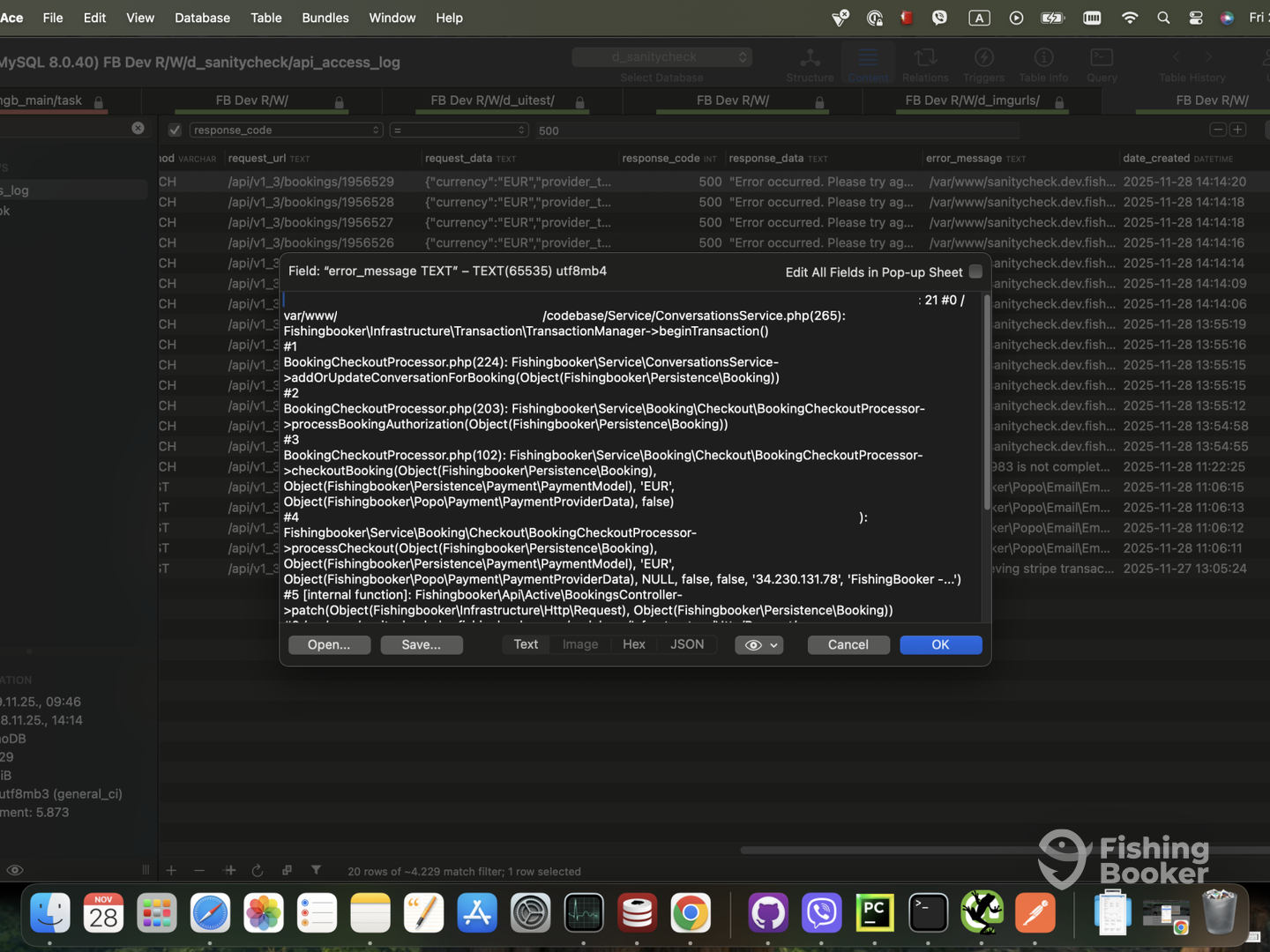1270x952 pixels.
Task: Open the Bundles menu
Action: [x=325, y=18]
